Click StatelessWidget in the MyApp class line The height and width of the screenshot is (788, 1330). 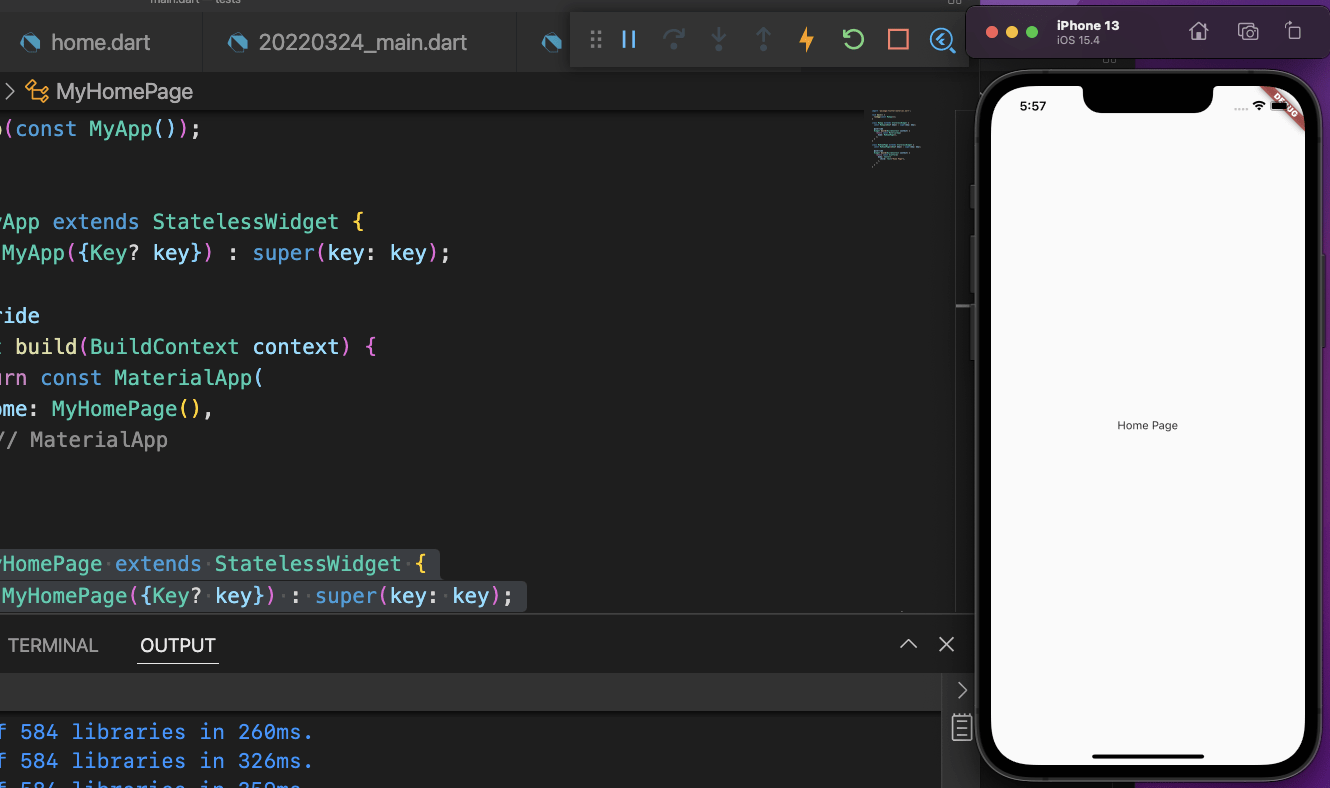tap(245, 221)
